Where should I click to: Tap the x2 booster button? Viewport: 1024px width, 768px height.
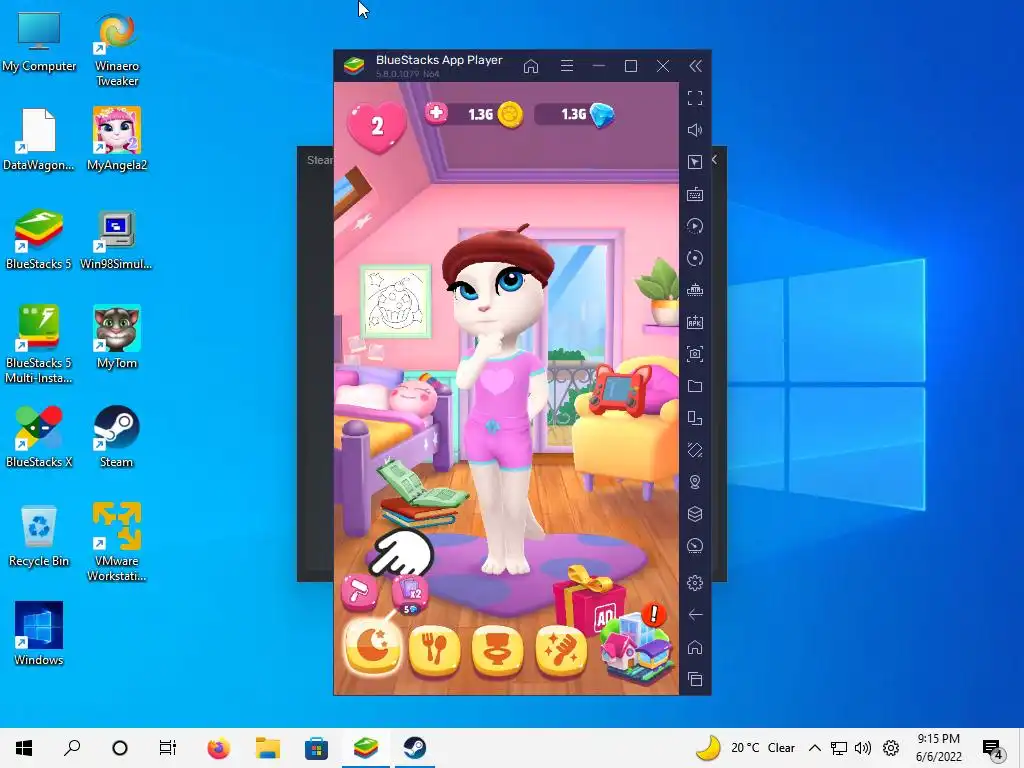pyautogui.click(x=410, y=595)
